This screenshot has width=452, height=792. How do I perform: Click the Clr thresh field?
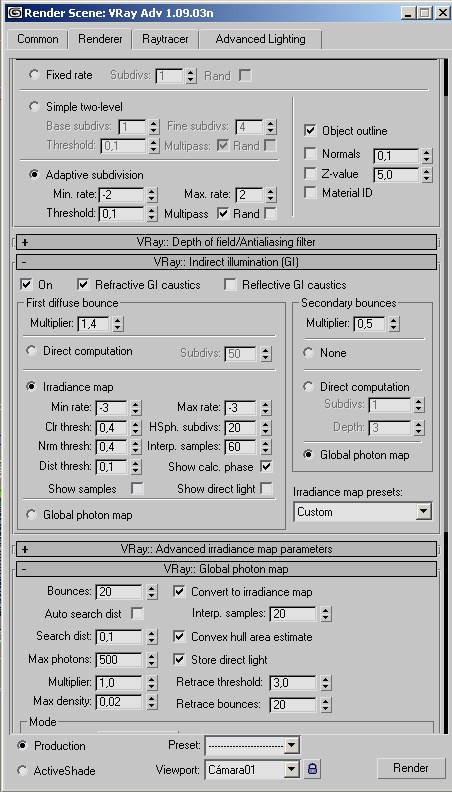point(112,427)
